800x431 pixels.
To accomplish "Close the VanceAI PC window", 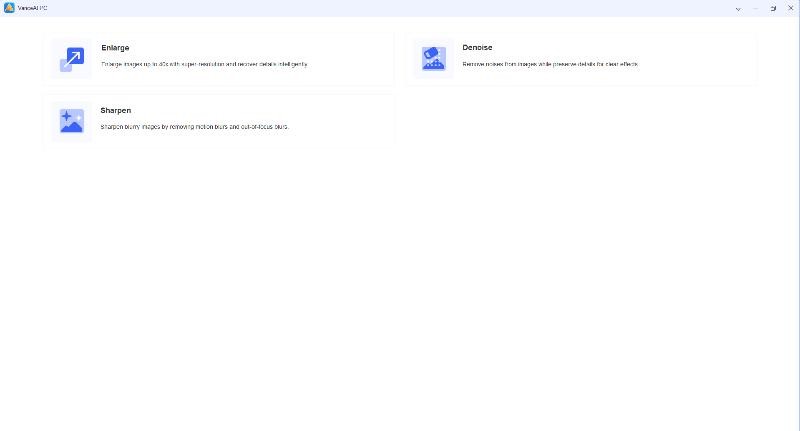I will click(791, 8).
